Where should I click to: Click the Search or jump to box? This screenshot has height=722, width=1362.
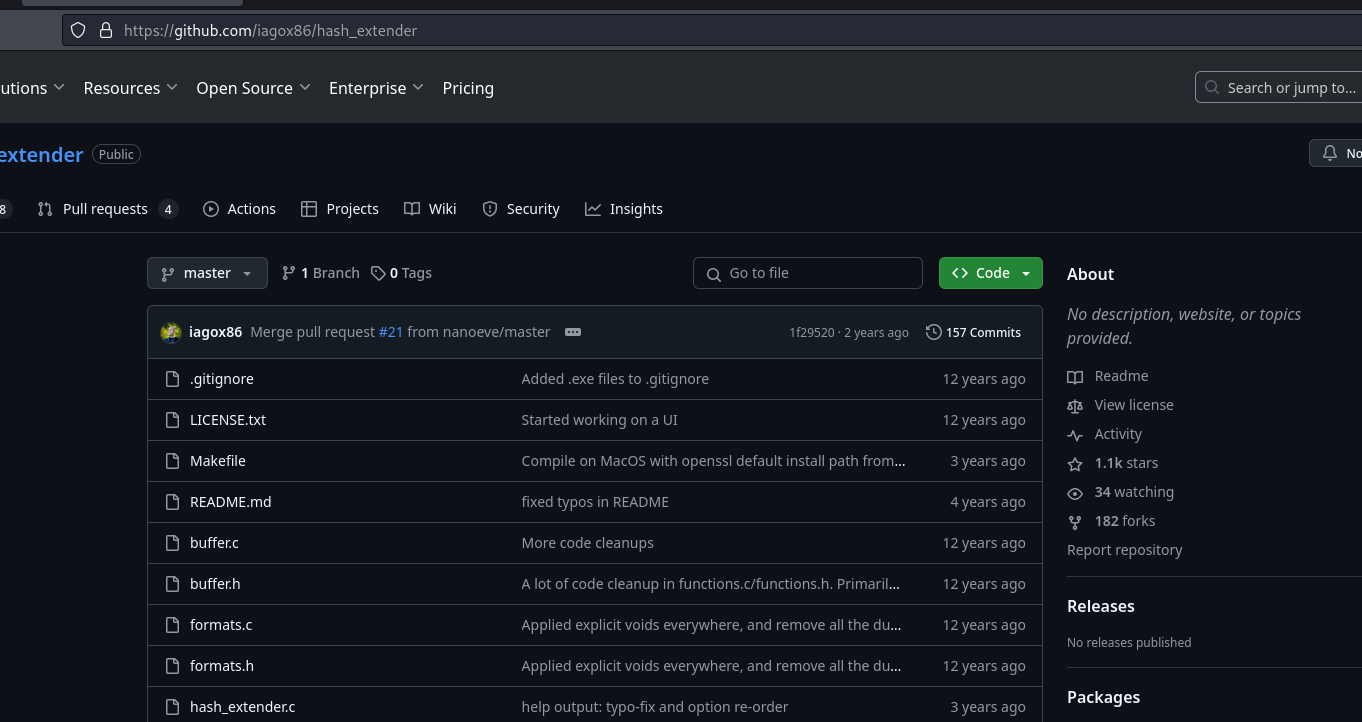click(x=1279, y=88)
